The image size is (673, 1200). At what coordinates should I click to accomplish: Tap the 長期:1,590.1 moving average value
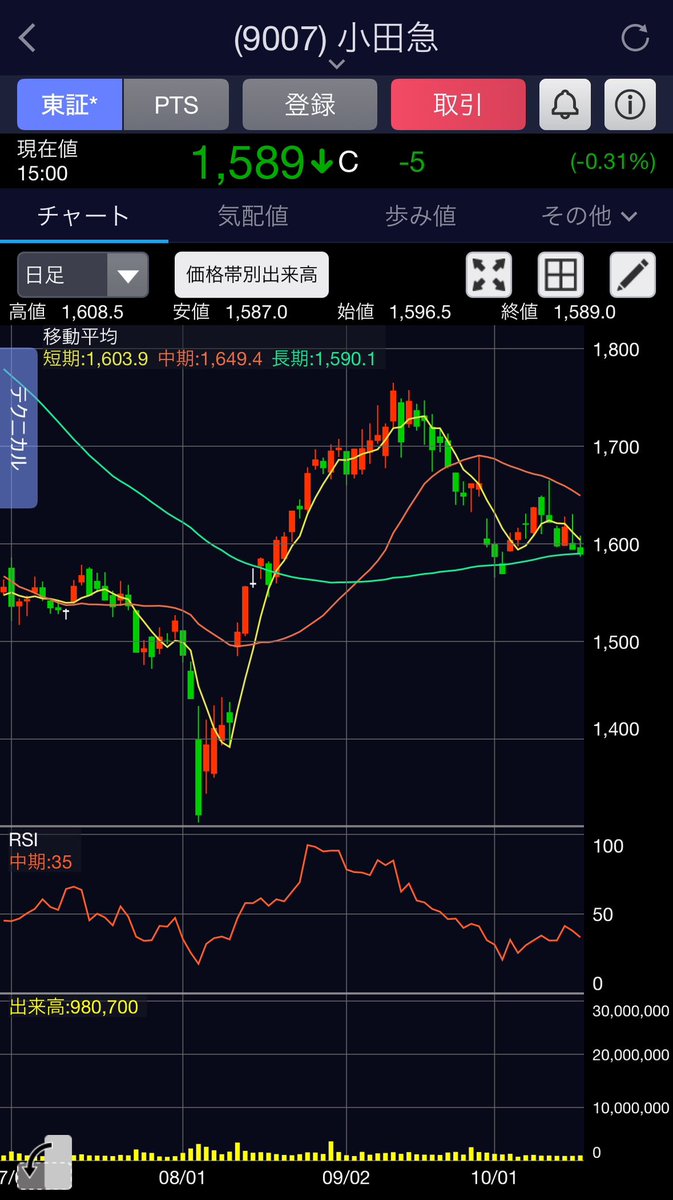(x=322, y=358)
